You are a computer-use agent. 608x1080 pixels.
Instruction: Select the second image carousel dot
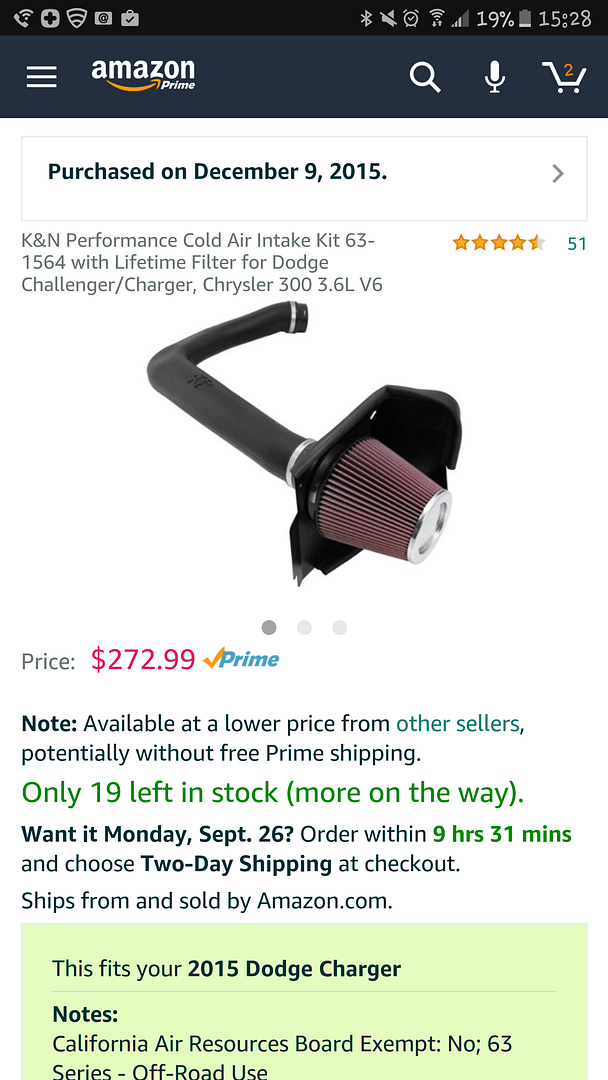point(304,627)
